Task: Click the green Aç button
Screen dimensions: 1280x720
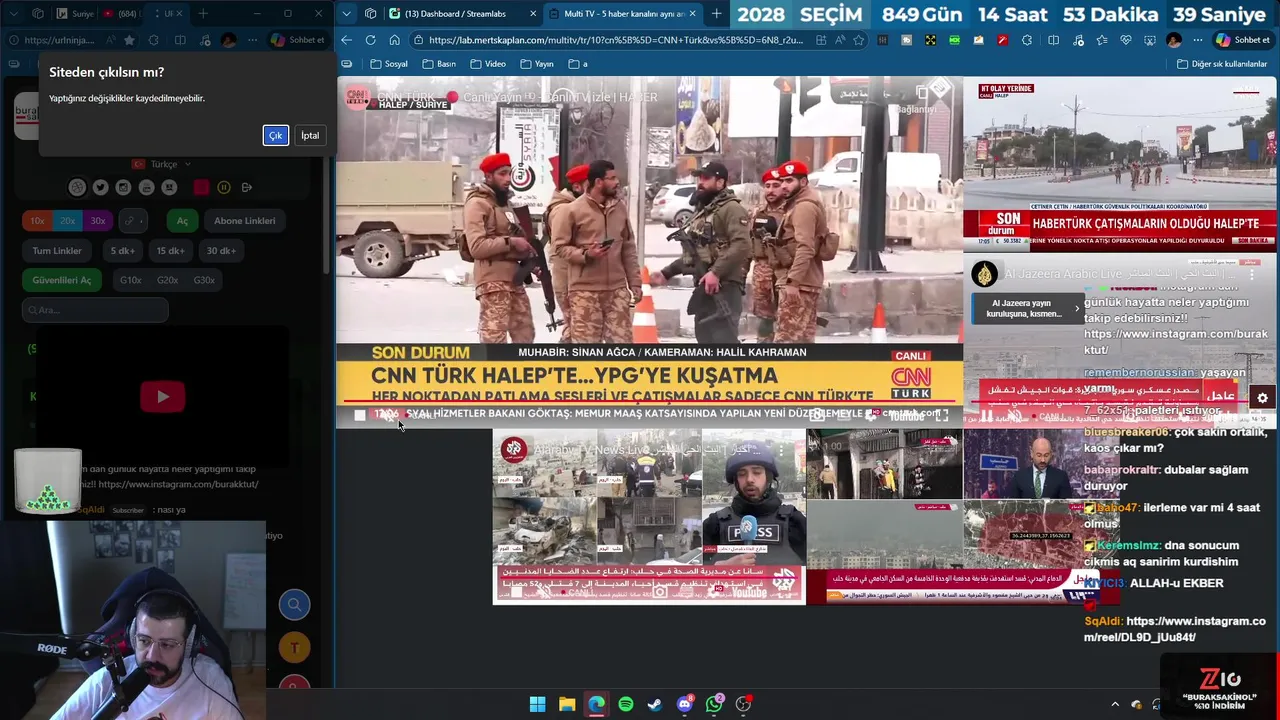Action: [182, 221]
